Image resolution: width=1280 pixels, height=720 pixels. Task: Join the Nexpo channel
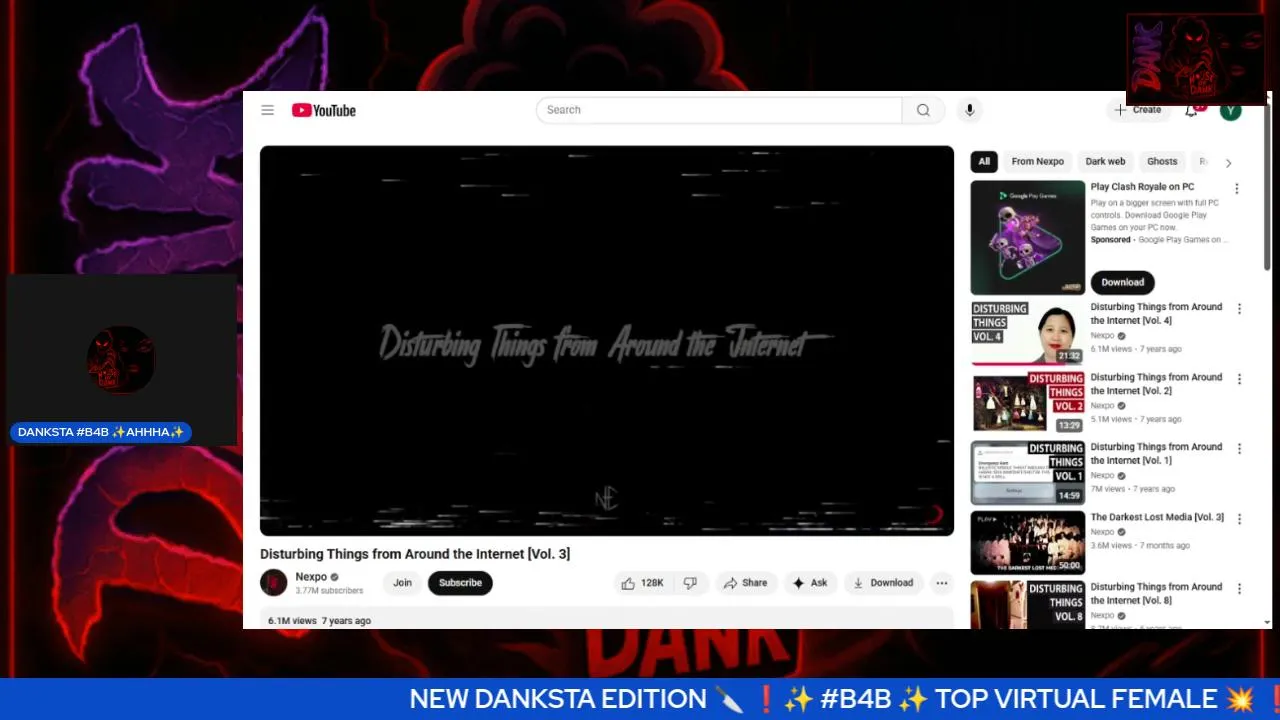pos(402,583)
